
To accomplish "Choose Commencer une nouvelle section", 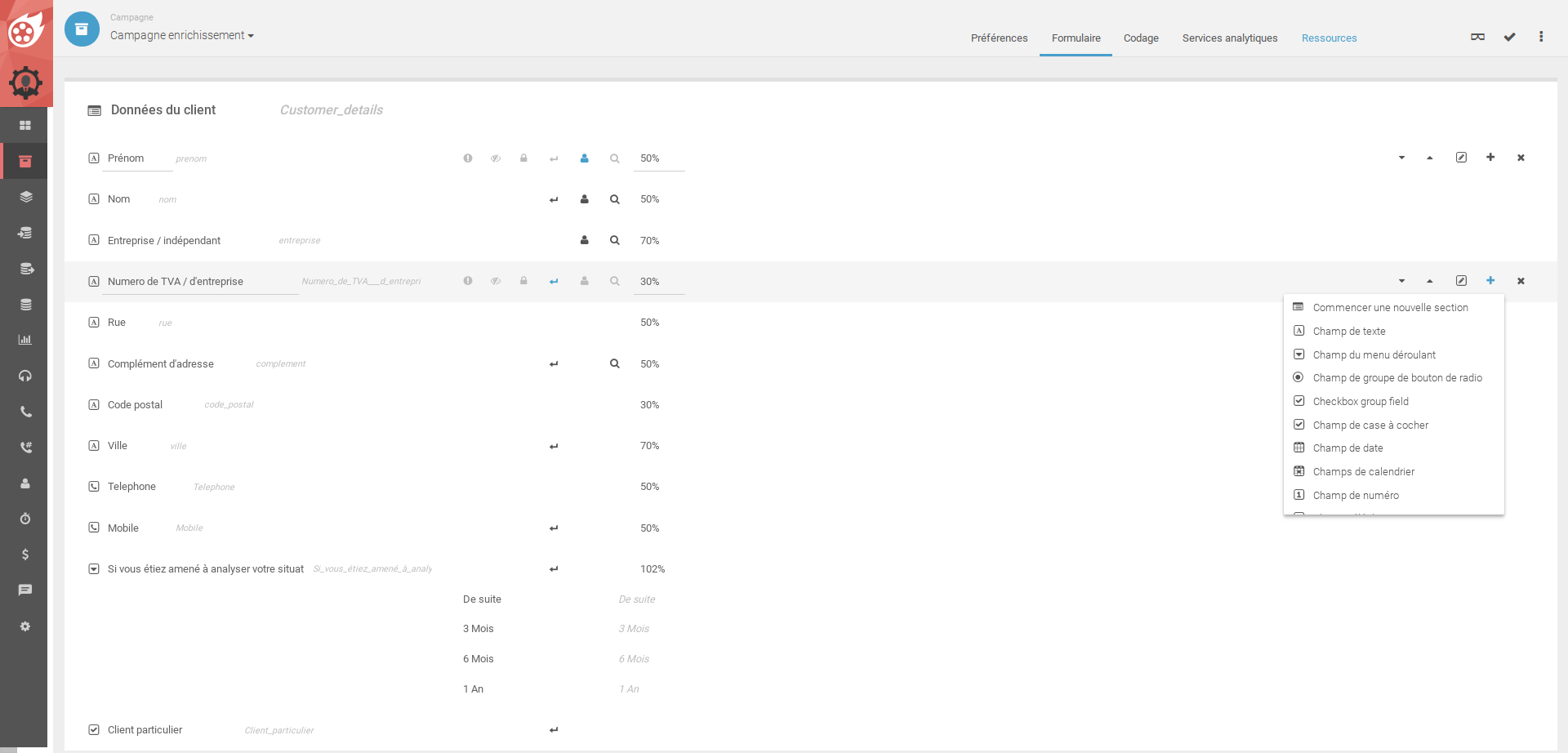I will point(1390,308).
